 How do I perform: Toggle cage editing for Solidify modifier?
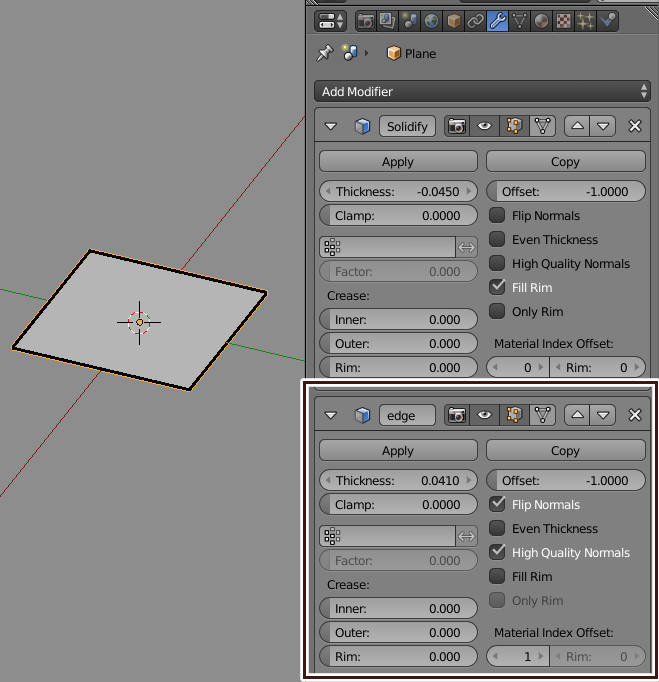click(x=542, y=127)
